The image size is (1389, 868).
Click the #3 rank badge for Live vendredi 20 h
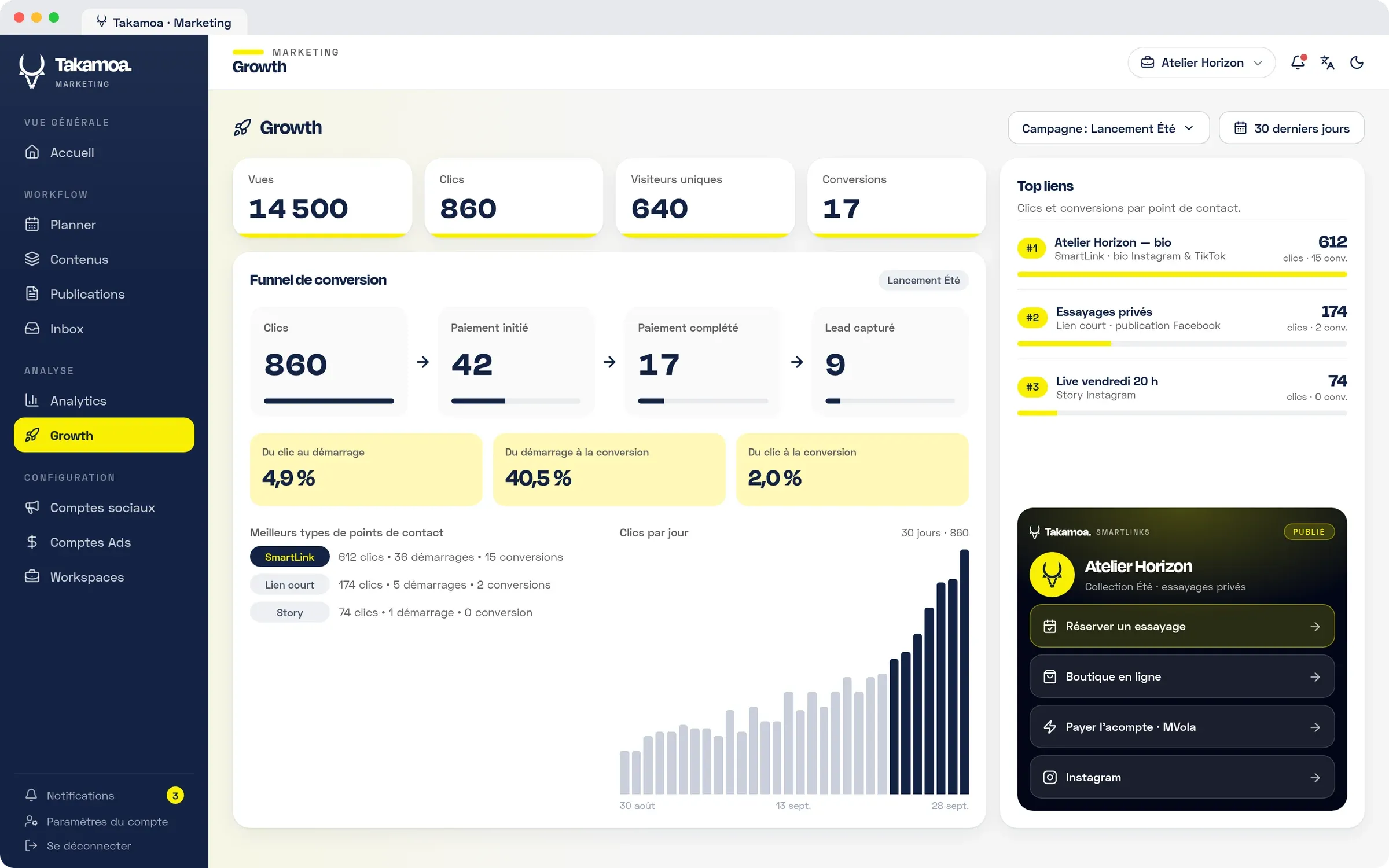[1032, 387]
